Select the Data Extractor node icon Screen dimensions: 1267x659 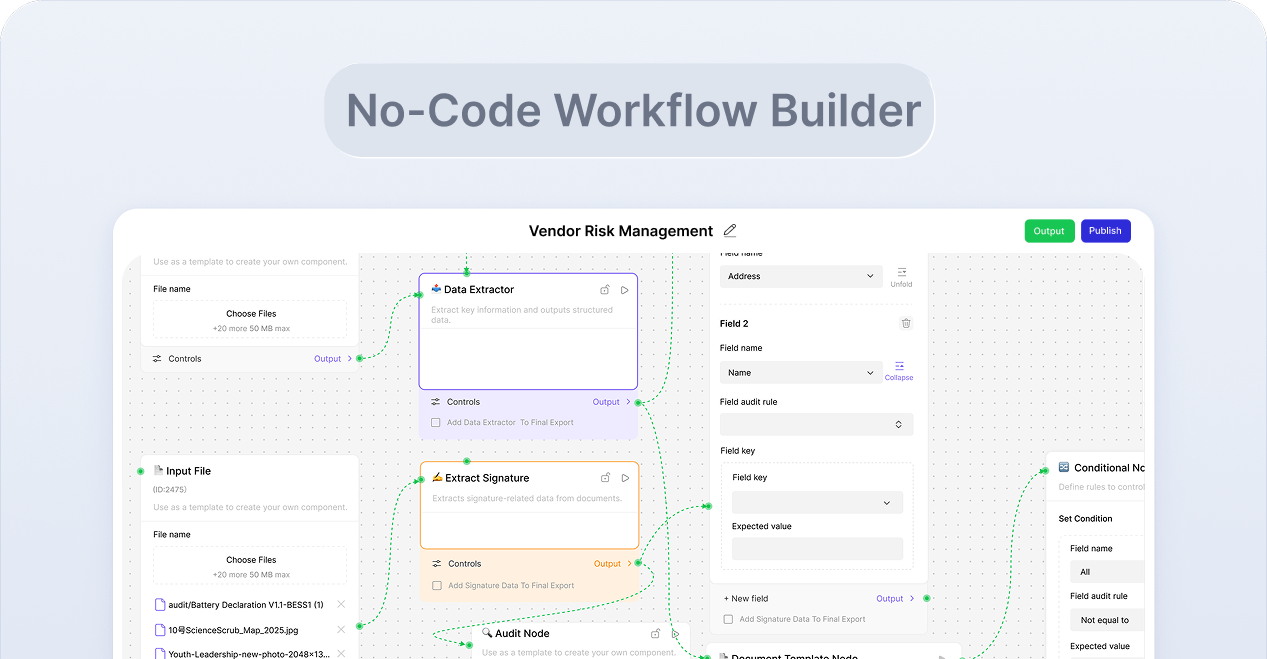point(436,289)
